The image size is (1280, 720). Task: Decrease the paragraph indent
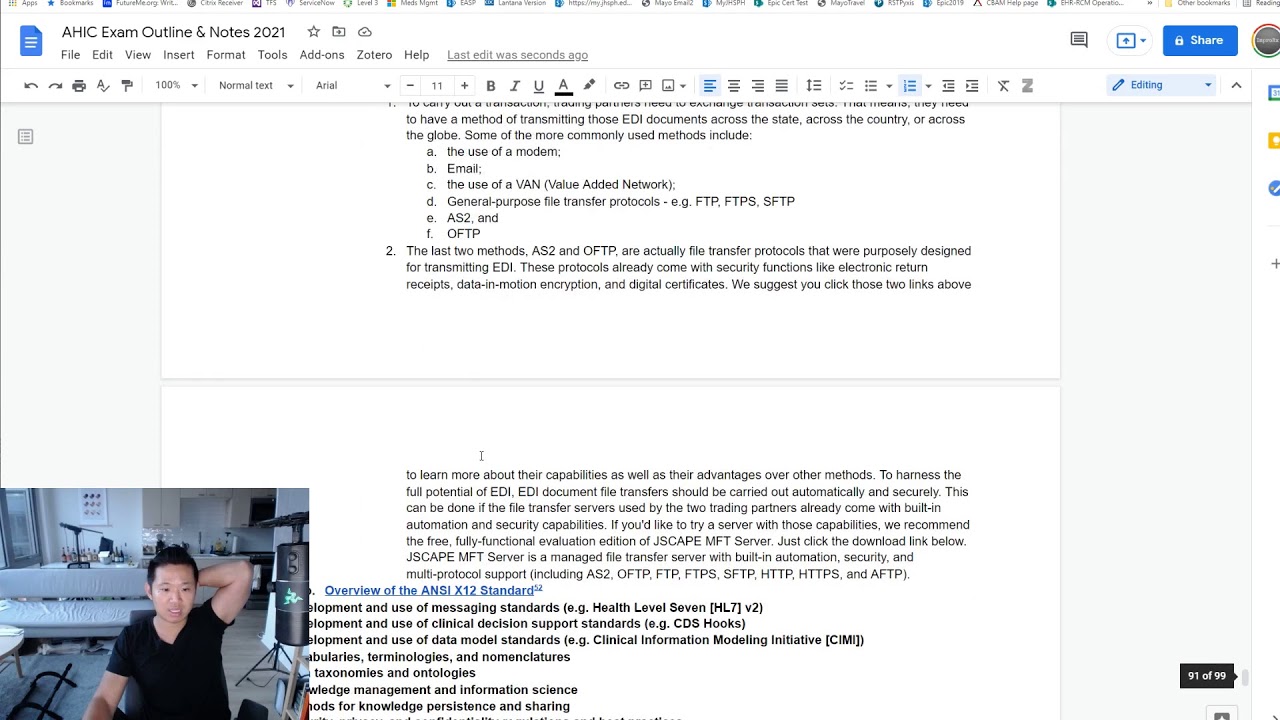948,86
